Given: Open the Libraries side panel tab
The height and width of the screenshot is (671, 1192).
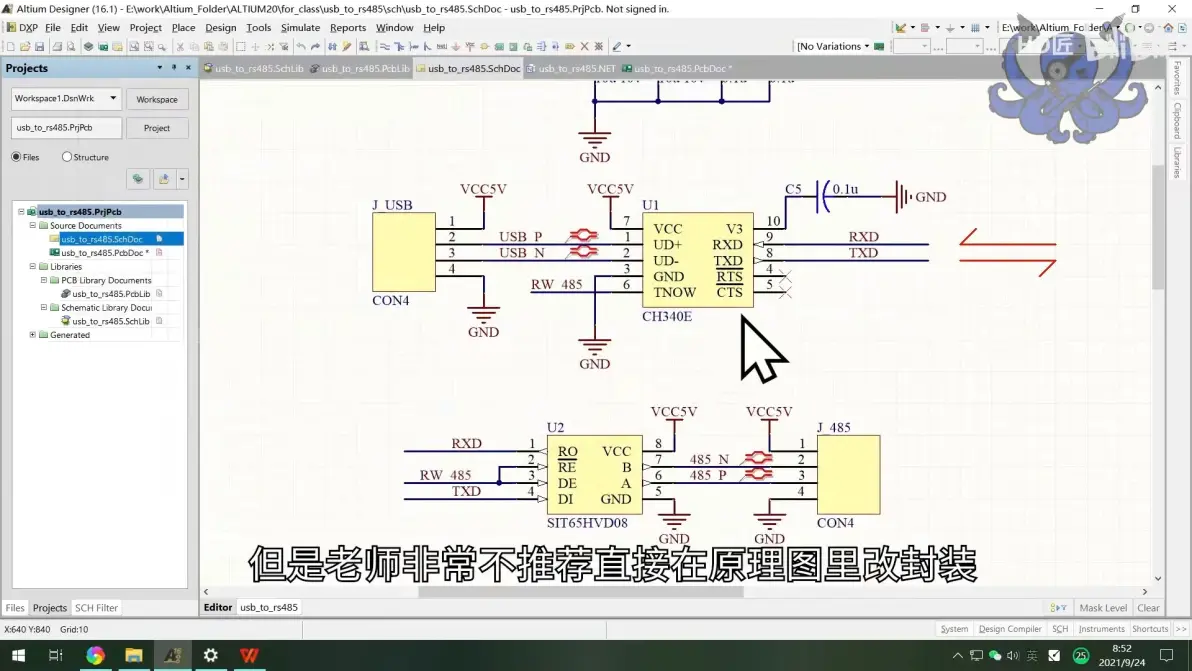Looking at the screenshot, I should (x=1178, y=163).
